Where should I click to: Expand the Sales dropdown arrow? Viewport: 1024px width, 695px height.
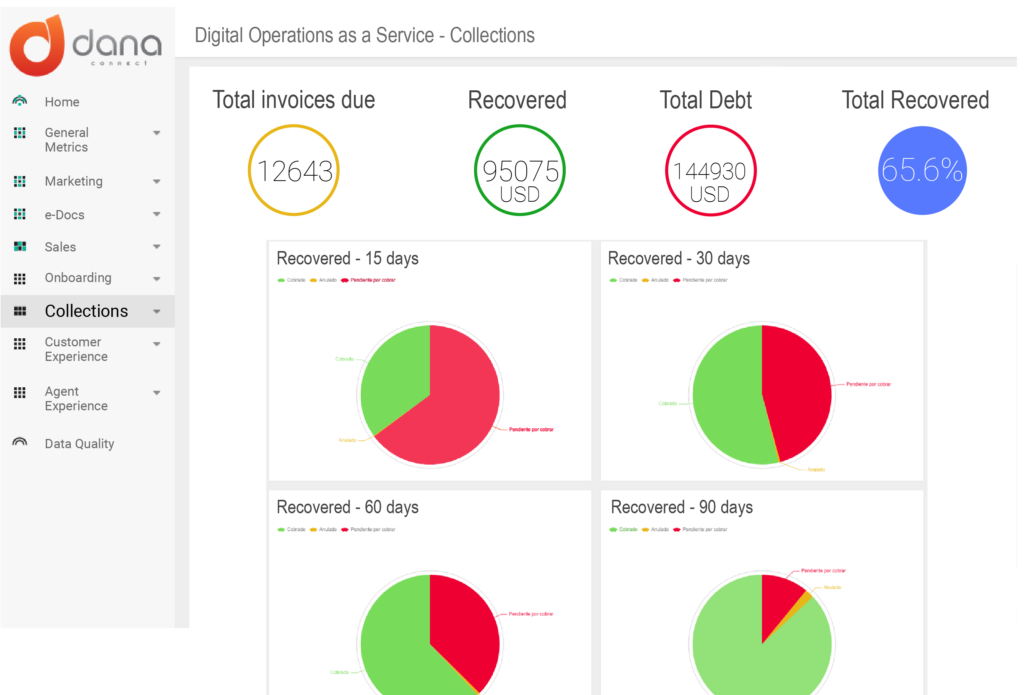(157, 246)
